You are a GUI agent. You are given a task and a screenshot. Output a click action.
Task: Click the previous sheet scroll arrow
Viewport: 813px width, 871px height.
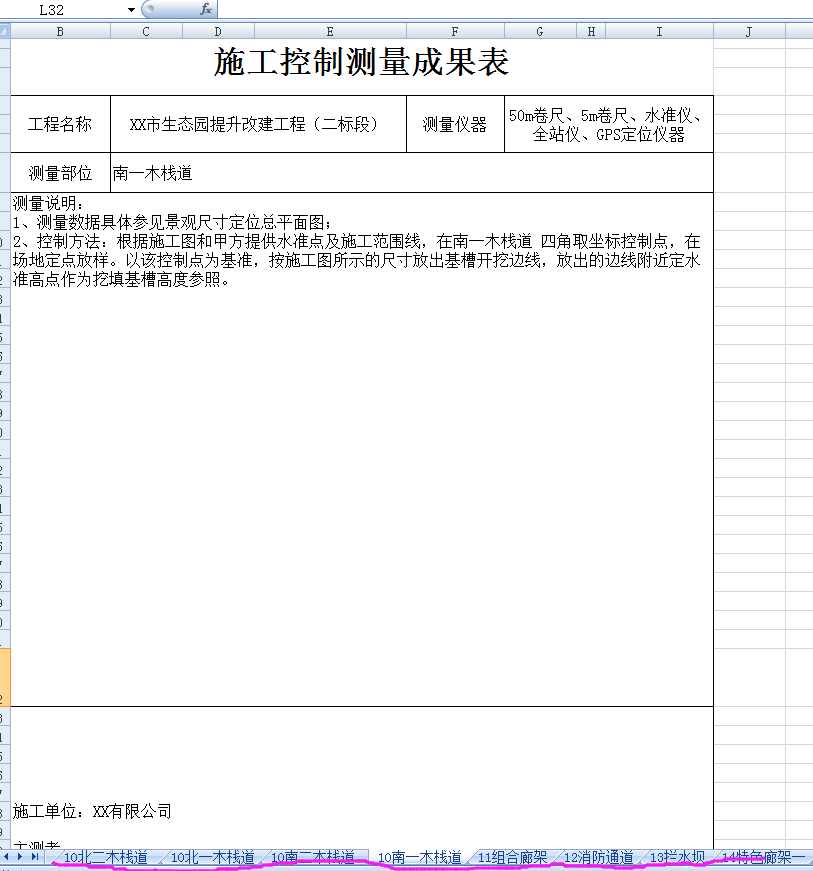coord(6,857)
